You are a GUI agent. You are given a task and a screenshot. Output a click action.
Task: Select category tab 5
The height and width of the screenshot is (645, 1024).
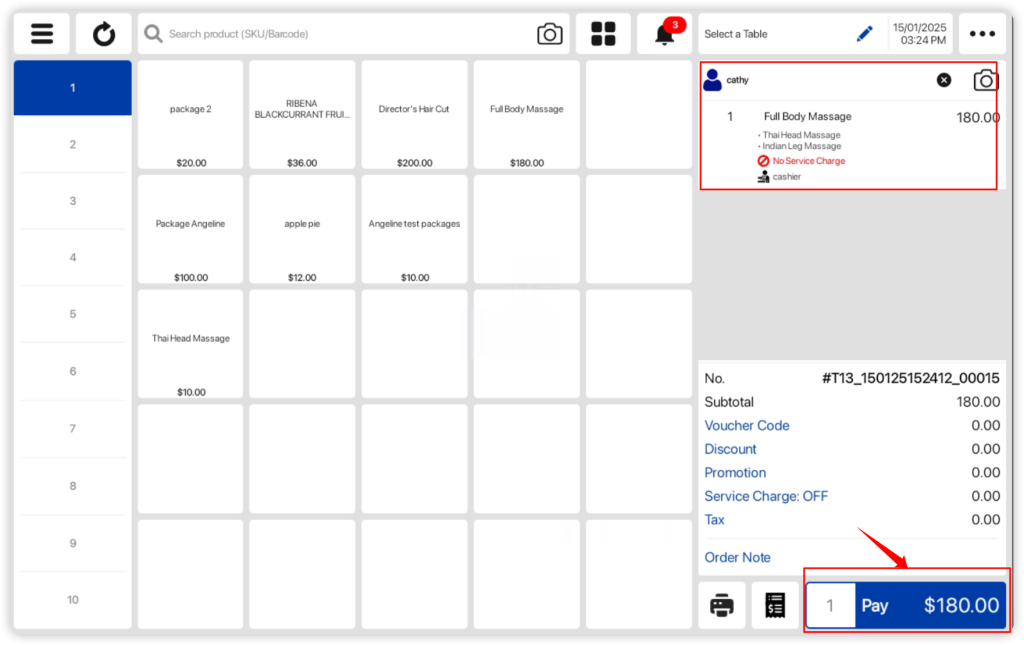pos(72,314)
